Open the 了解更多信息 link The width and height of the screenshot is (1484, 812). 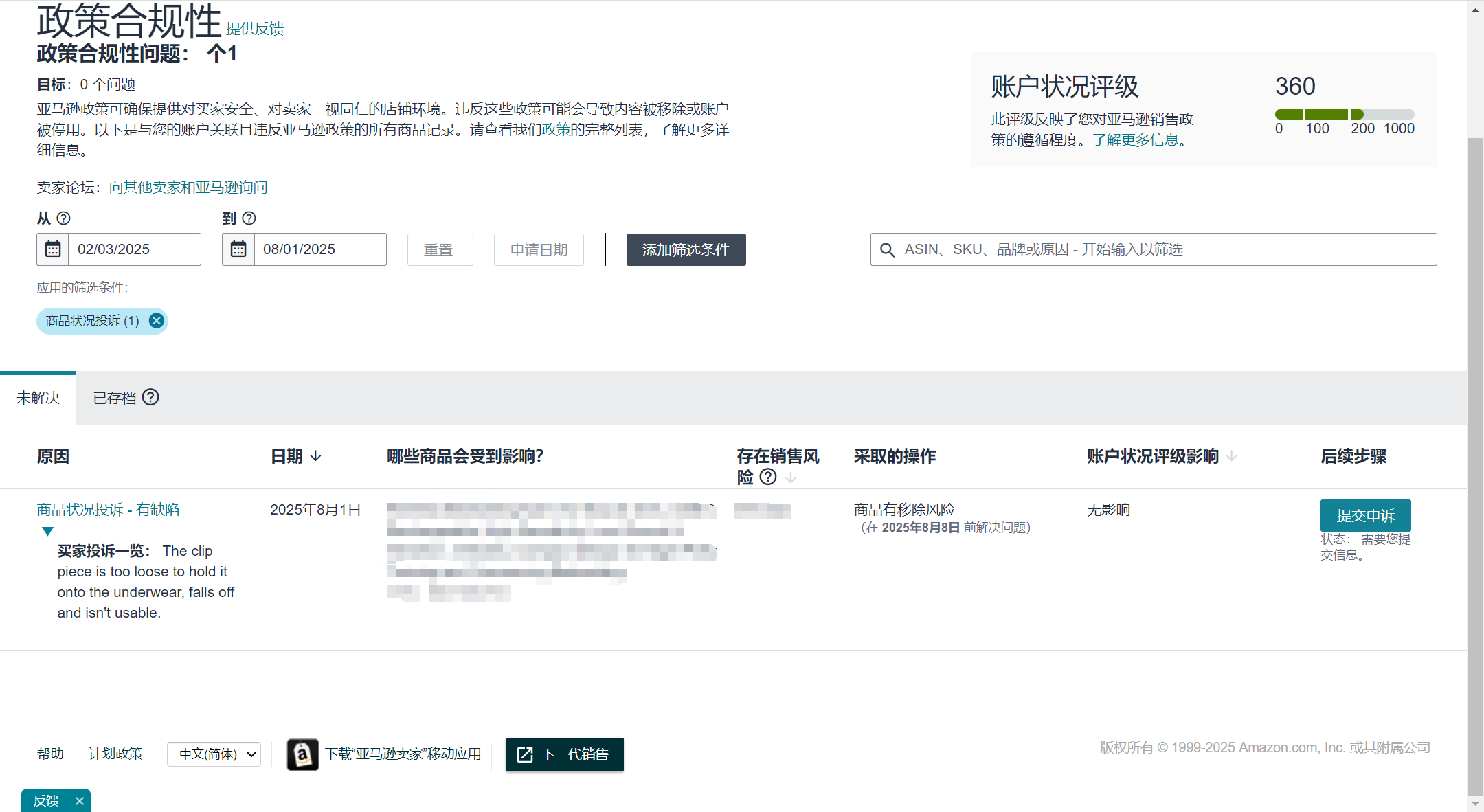[1135, 140]
